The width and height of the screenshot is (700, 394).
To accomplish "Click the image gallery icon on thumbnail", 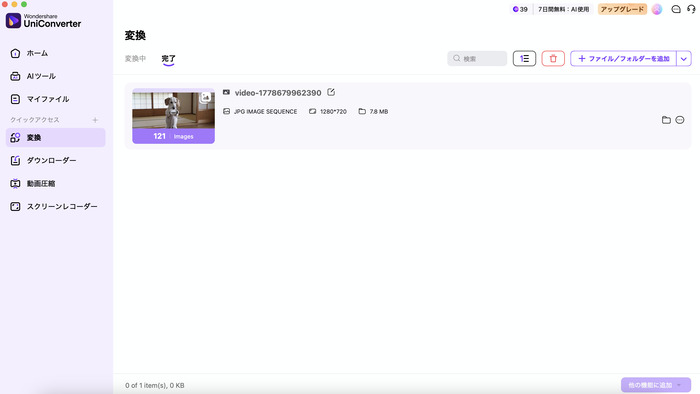I will 205,97.
